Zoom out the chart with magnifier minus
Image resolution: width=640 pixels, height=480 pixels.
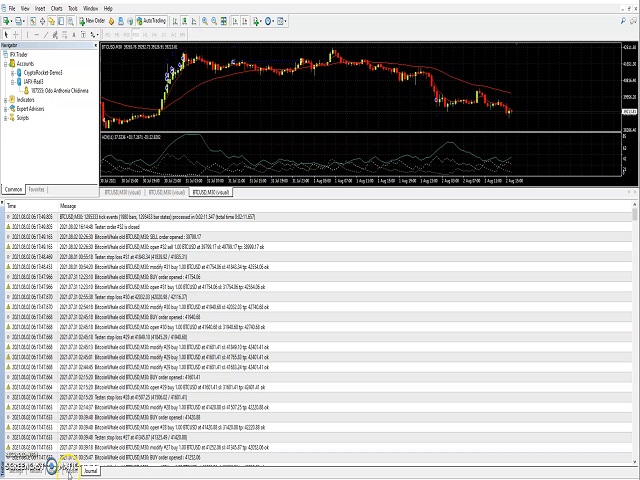214,21
